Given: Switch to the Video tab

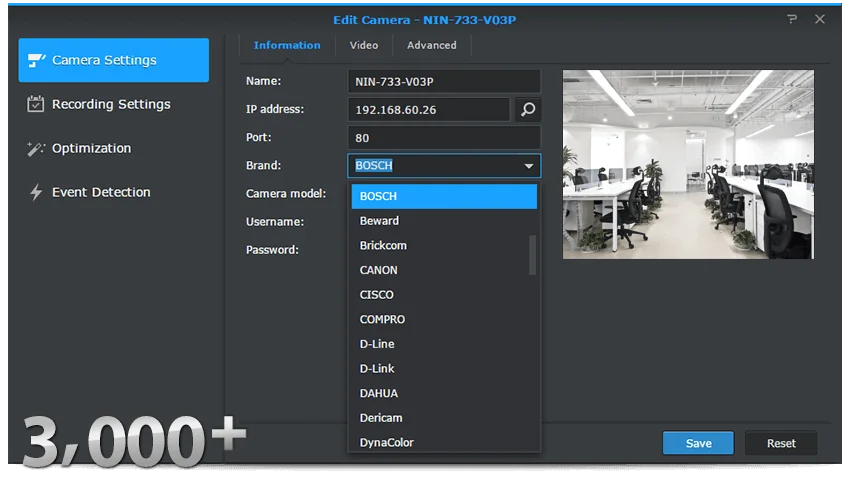Looking at the screenshot, I should [x=364, y=45].
